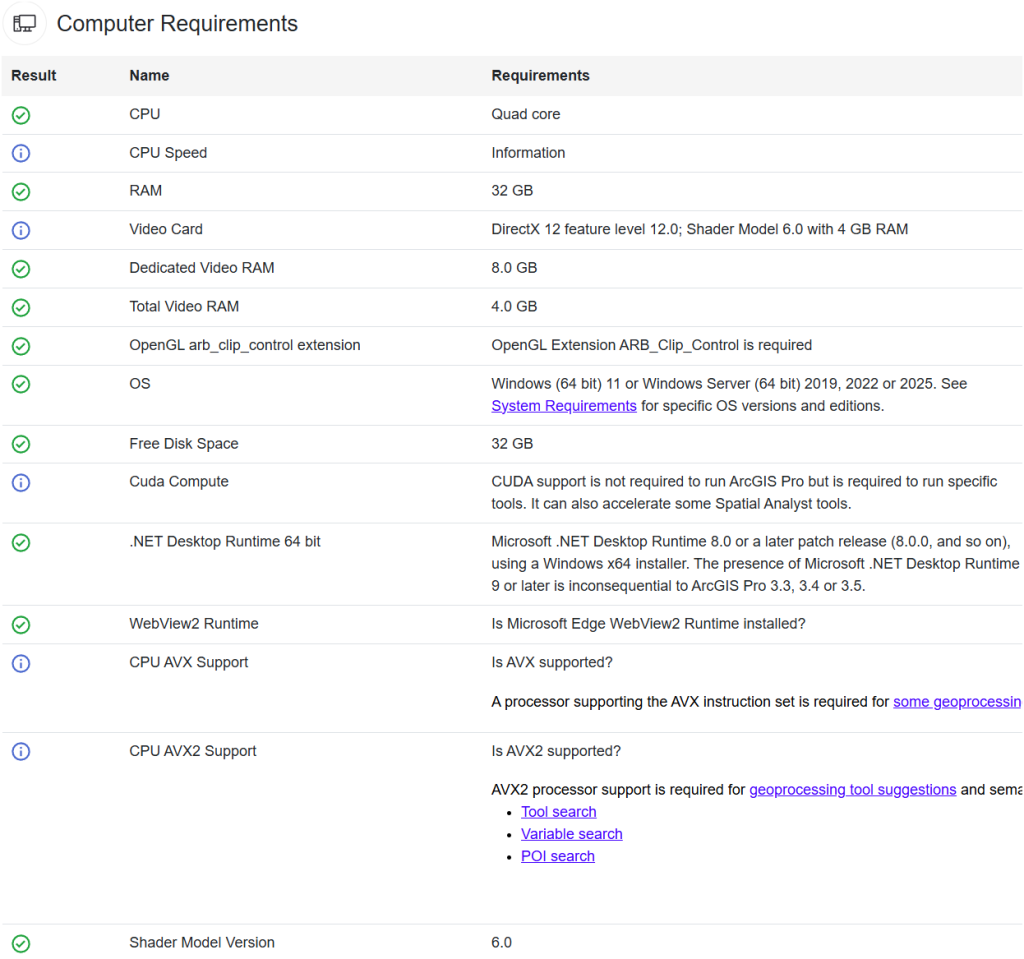The height and width of the screenshot is (959, 1024).
Task: Select the Cuda Compute row name
Action: tap(178, 482)
